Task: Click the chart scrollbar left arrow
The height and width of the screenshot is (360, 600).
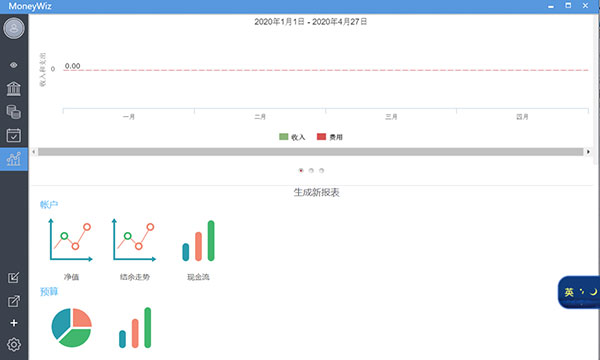Action: [x=34, y=152]
